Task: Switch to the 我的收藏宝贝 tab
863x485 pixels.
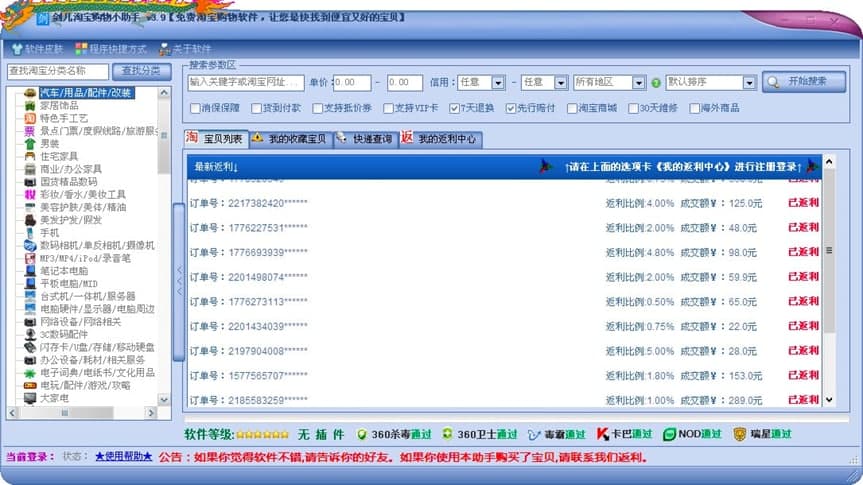Action: point(290,139)
